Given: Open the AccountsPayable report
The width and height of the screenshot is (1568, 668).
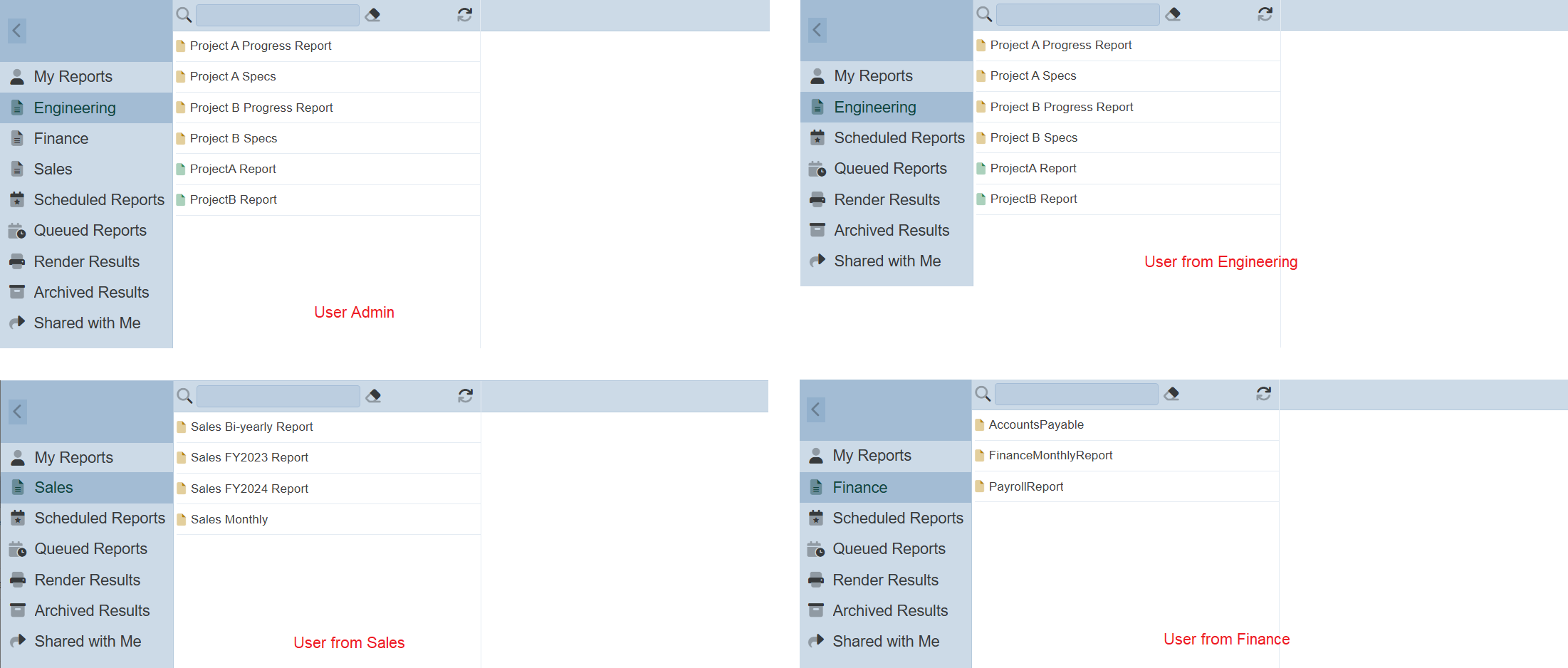Looking at the screenshot, I should tap(1035, 425).
